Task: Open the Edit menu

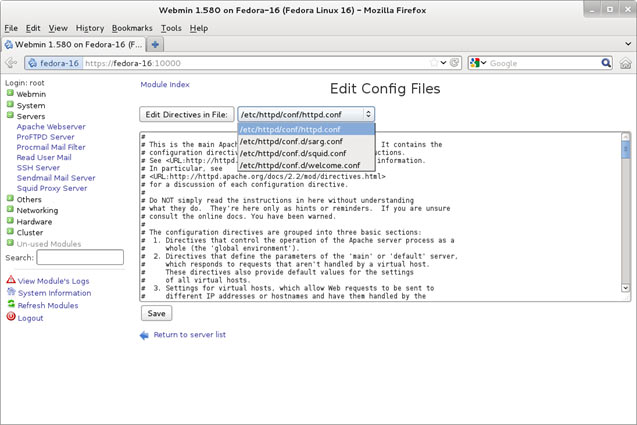Action: [x=33, y=28]
